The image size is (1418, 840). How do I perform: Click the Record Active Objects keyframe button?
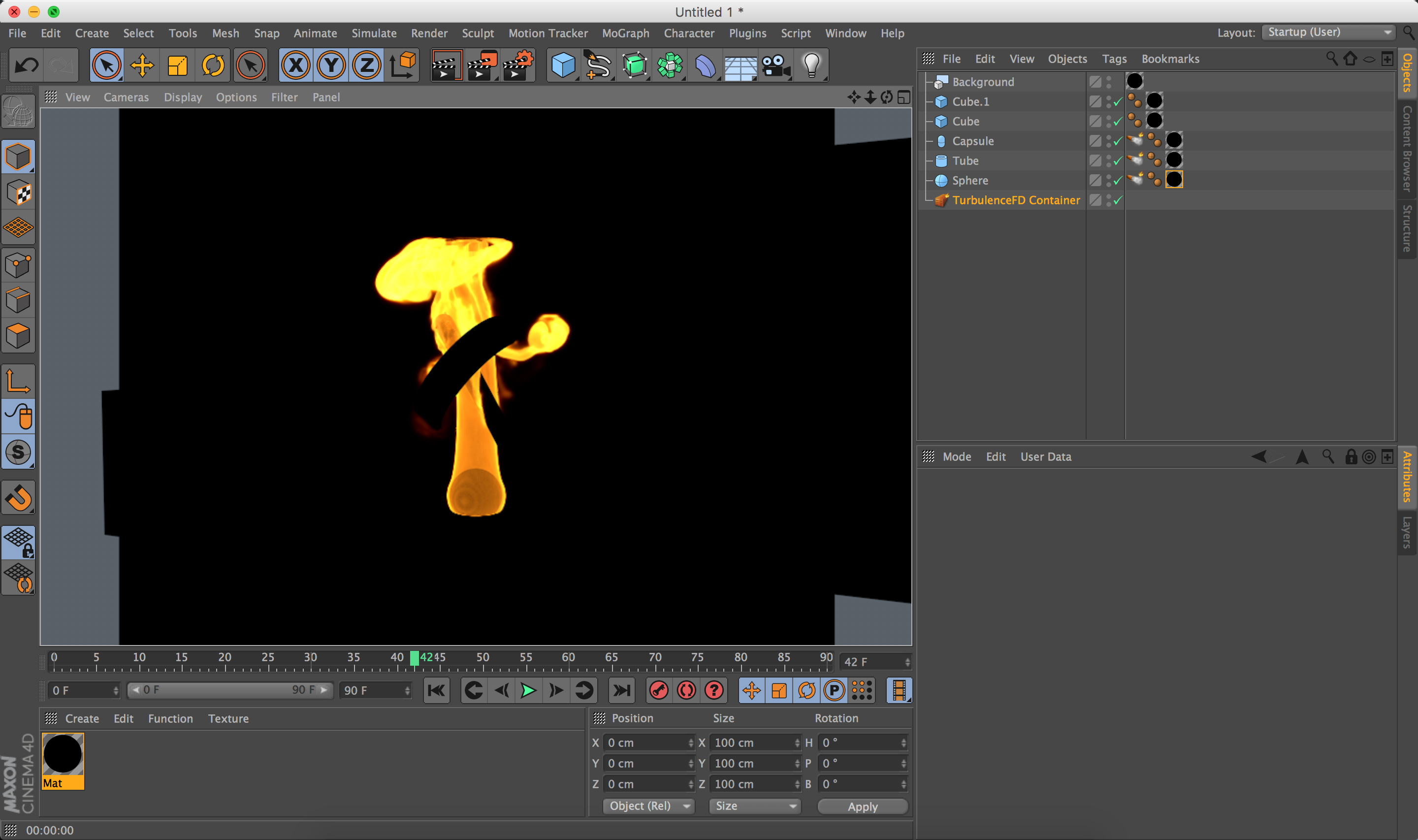[659, 691]
